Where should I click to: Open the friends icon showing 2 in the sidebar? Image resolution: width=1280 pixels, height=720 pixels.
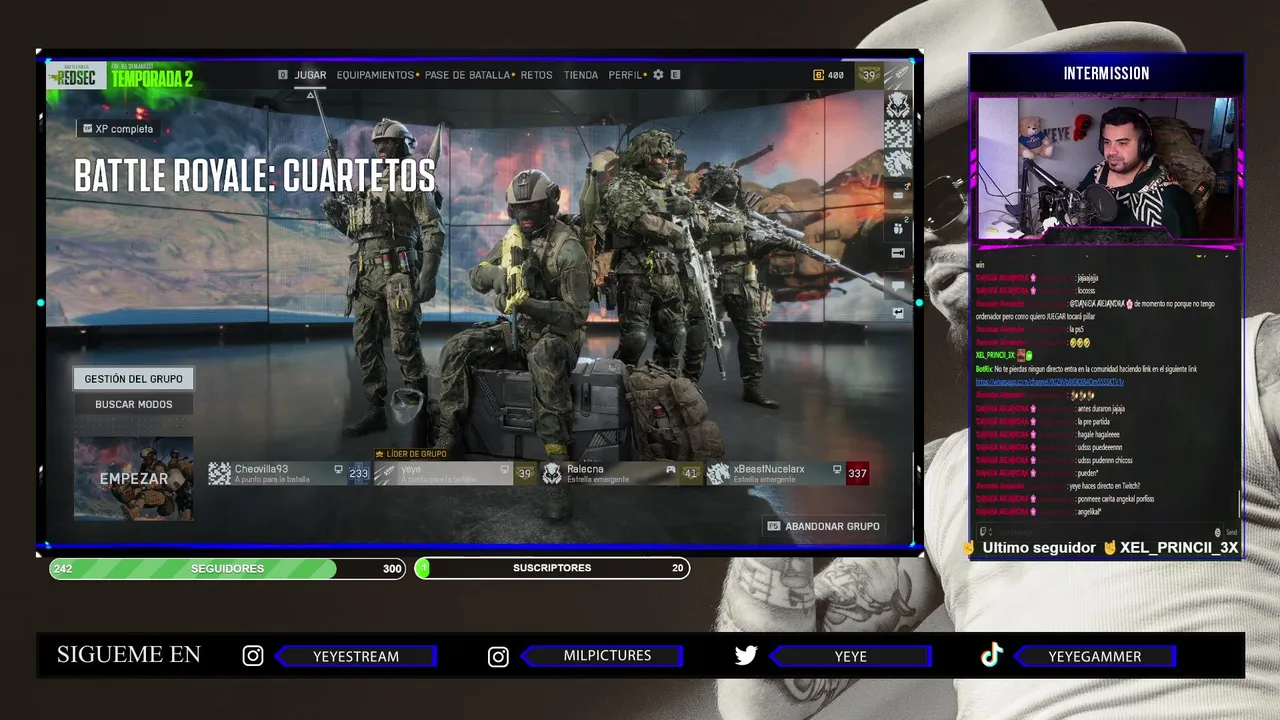898,228
